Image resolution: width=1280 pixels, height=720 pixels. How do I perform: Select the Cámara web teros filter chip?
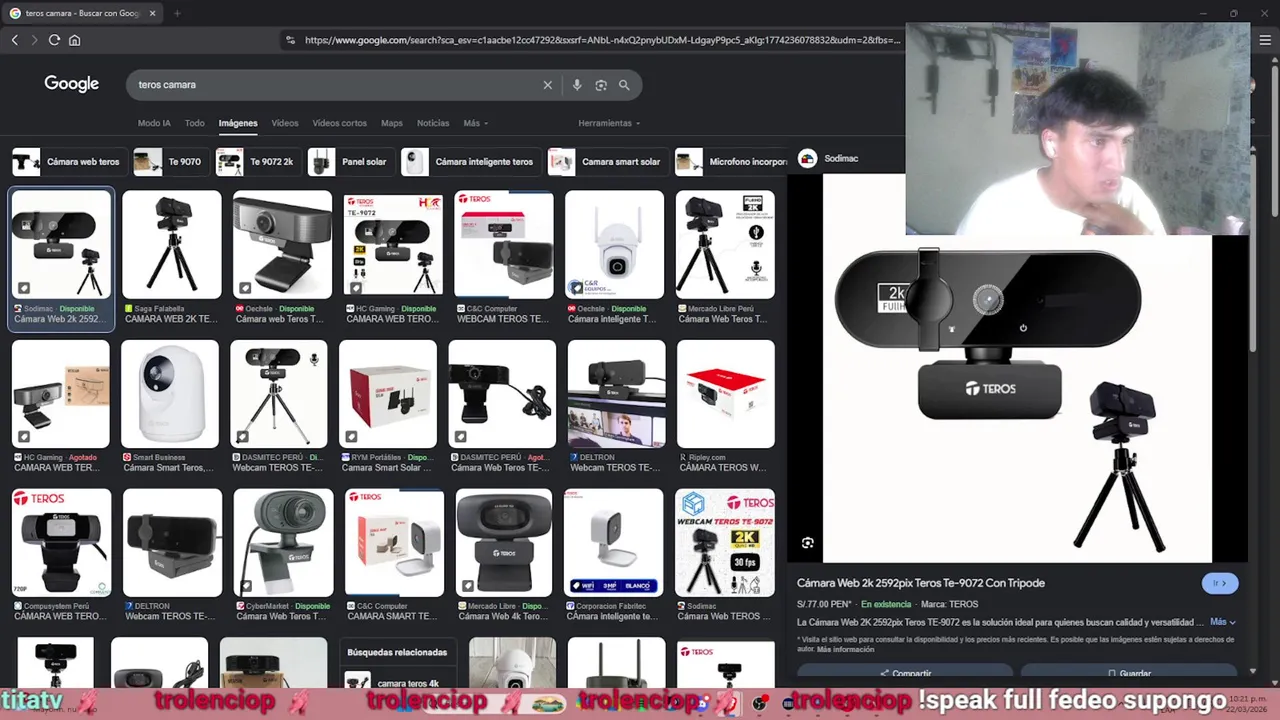tap(67, 162)
